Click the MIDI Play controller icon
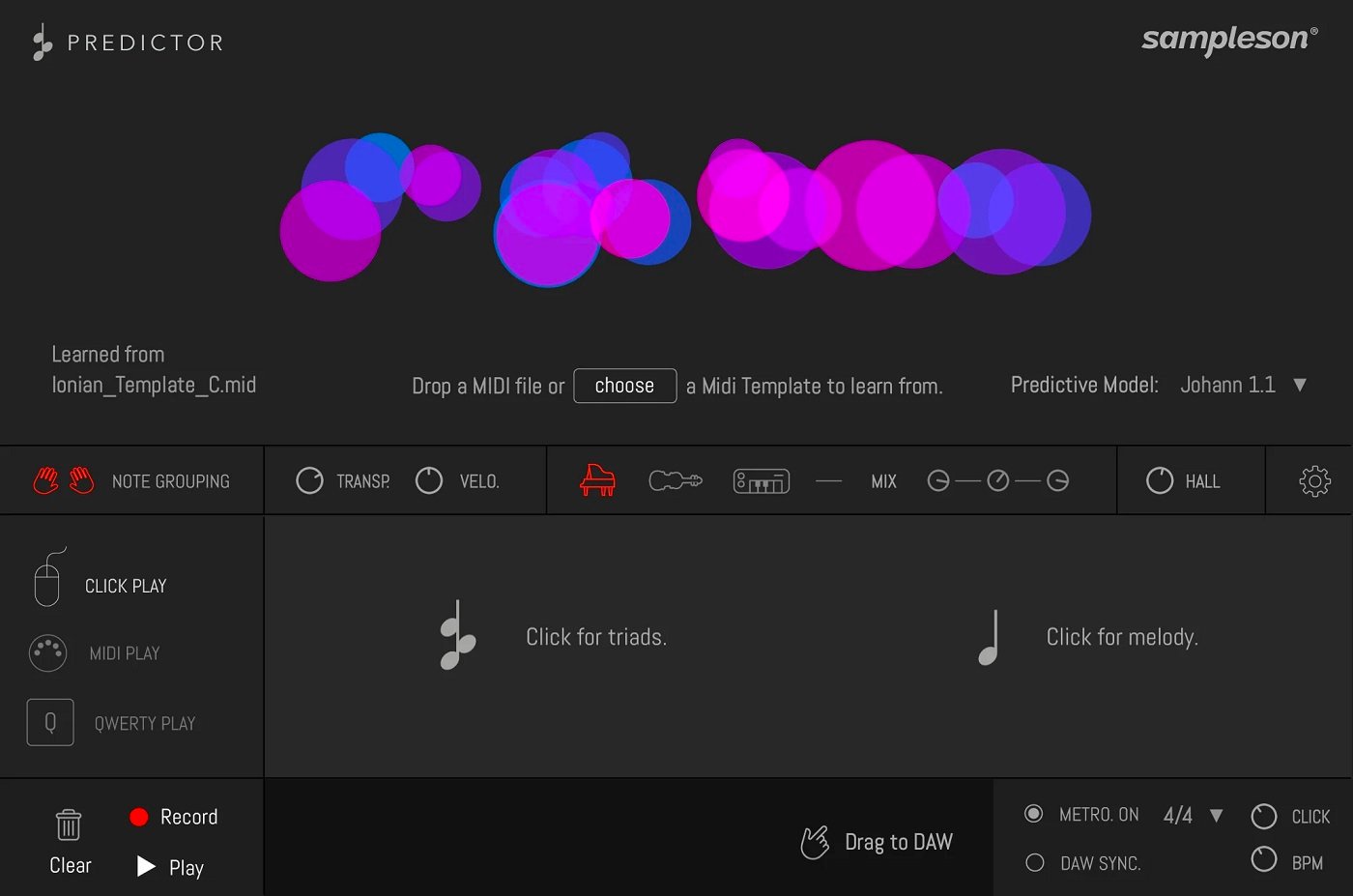Viewport: 1353px width, 896px height. tap(46, 652)
